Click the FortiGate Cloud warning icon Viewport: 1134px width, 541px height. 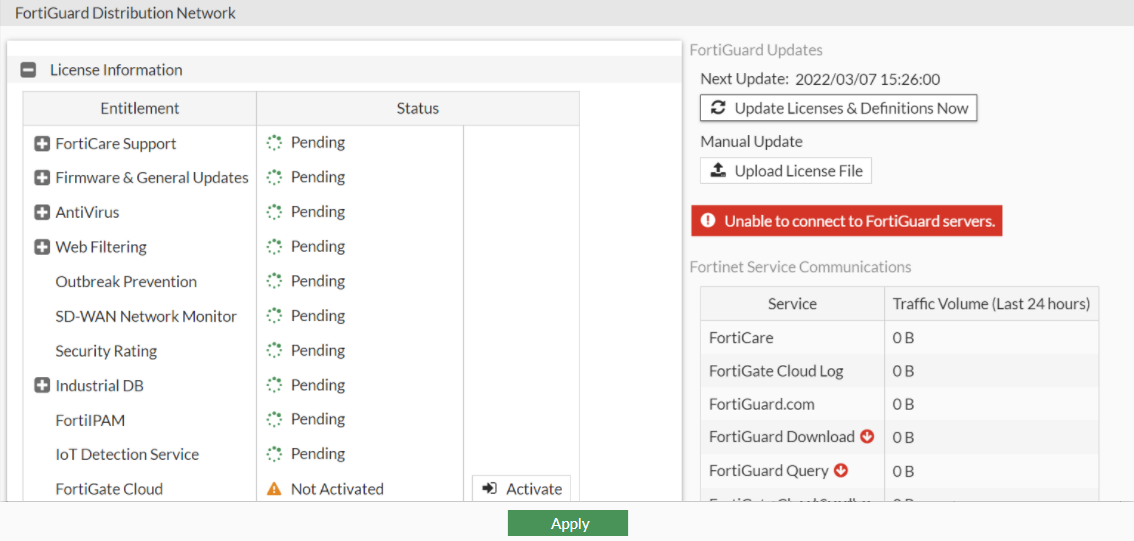pyautogui.click(x=274, y=489)
